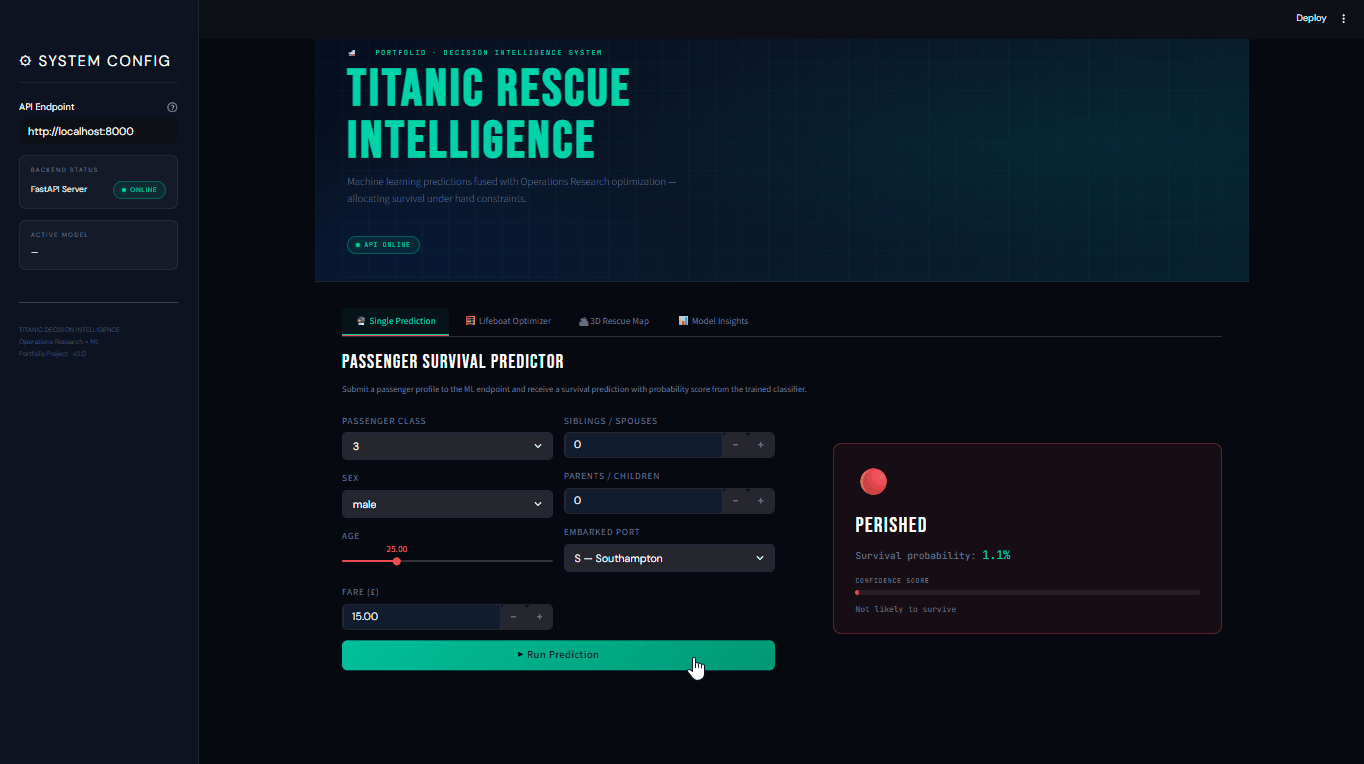The height and width of the screenshot is (764, 1364).
Task: Increase Parents / Children with plus
Action: [x=761, y=501]
